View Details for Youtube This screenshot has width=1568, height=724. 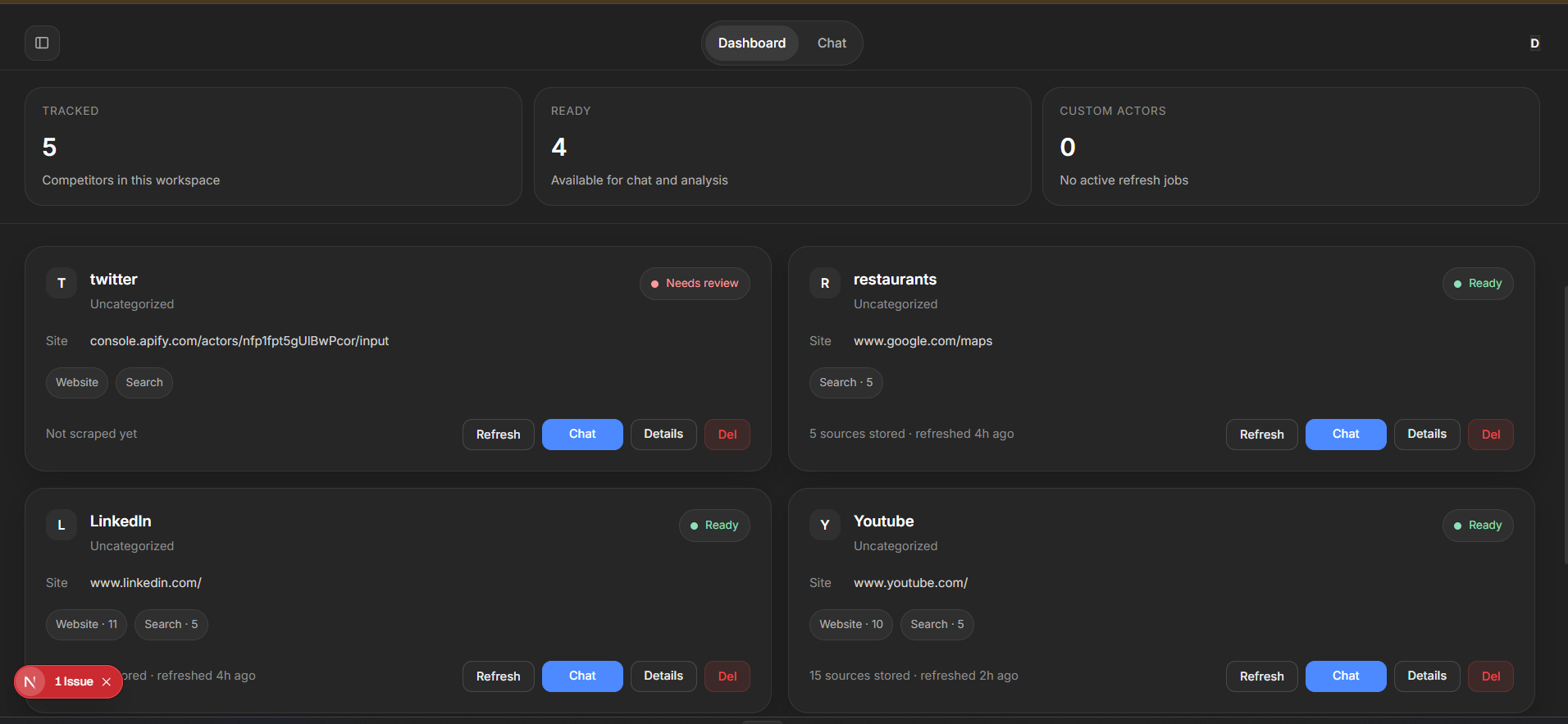pyautogui.click(x=1427, y=676)
